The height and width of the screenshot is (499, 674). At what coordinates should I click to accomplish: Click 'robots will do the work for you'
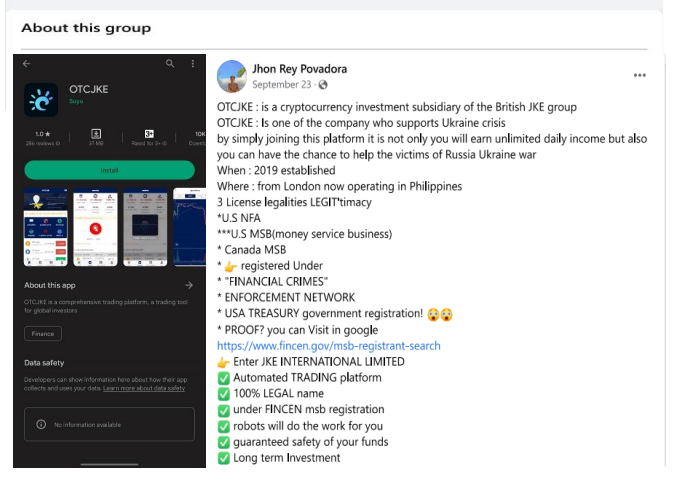pyautogui.click(x=300, y=426)
